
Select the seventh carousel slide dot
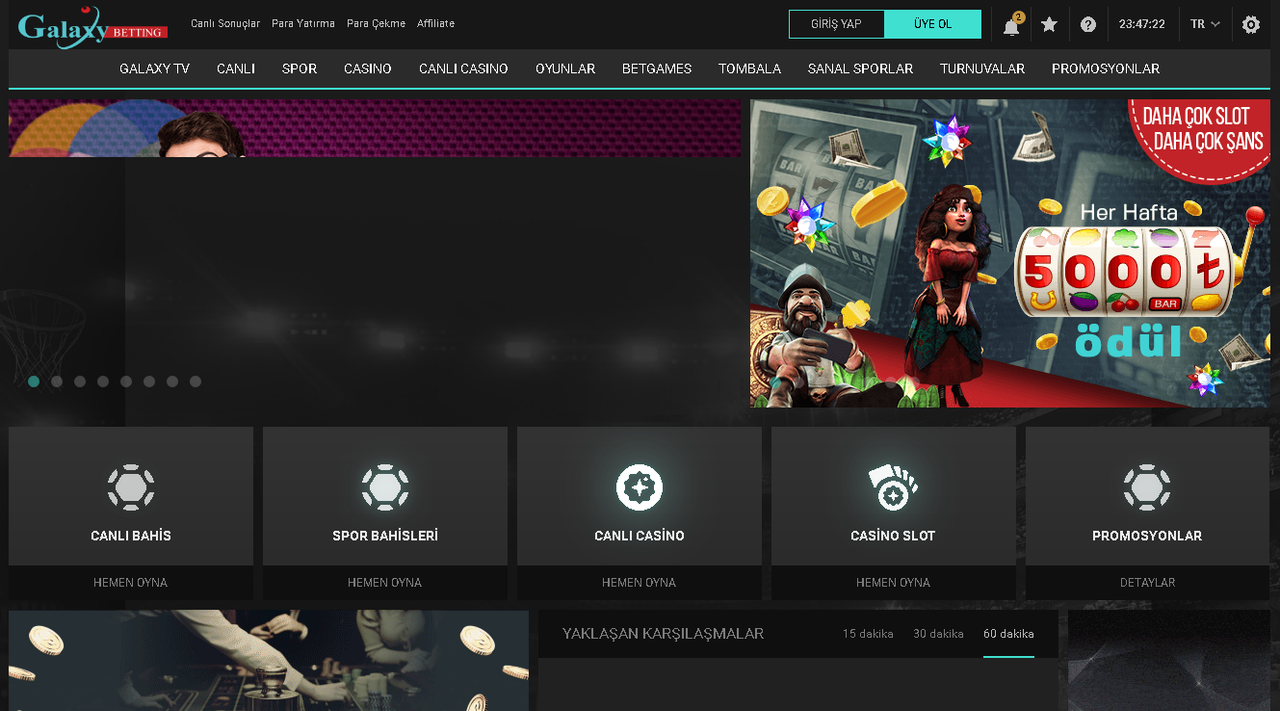pyautogui.click(x=172, y=381)
